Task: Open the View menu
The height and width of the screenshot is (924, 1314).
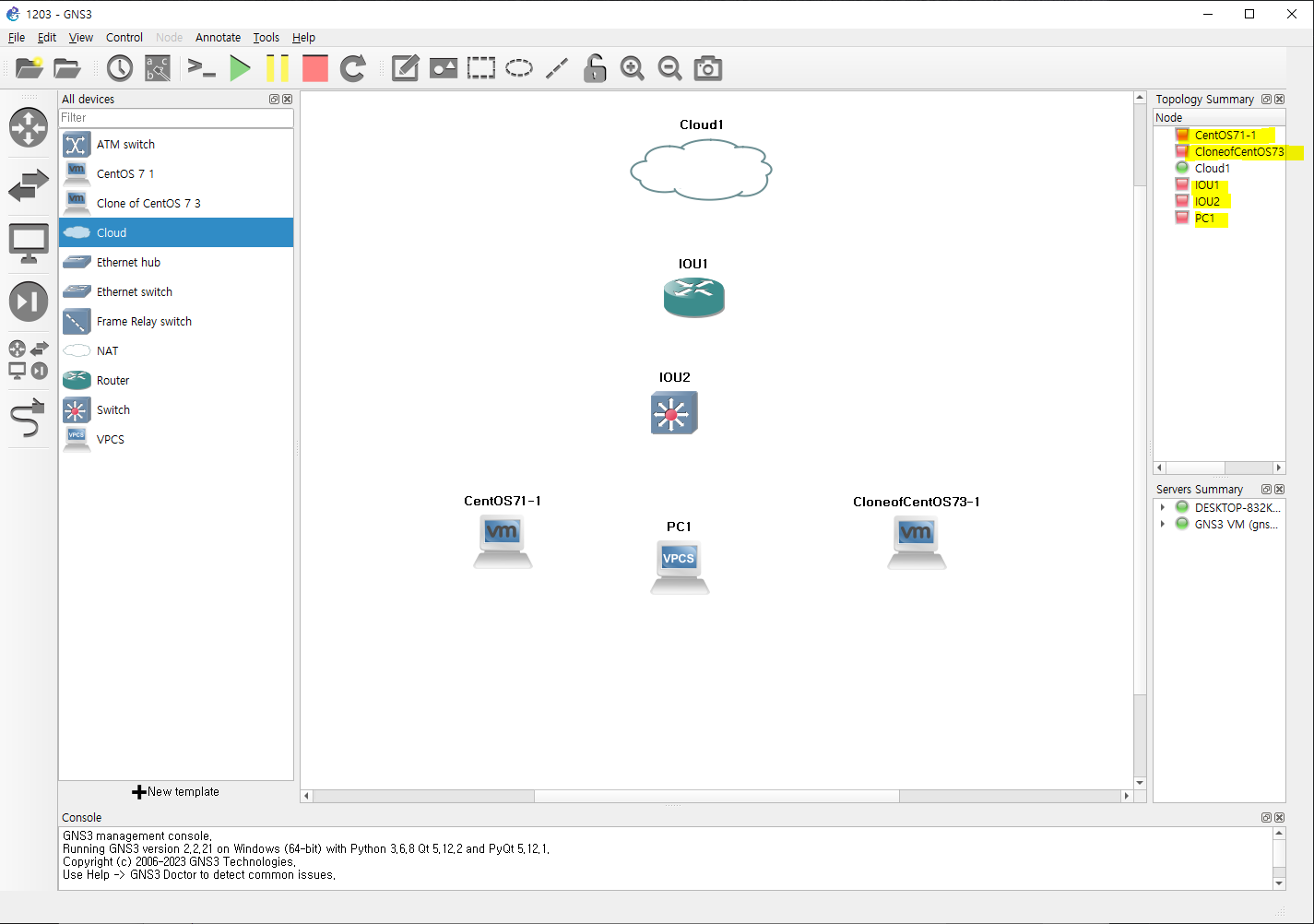Action: coord(81,37)
